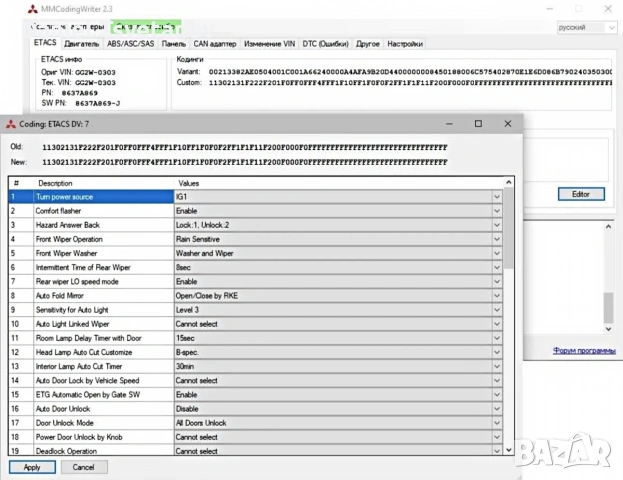Select the Comfort flasher description cell
Viewport: 623px width, 480px height.
point(104,211)
